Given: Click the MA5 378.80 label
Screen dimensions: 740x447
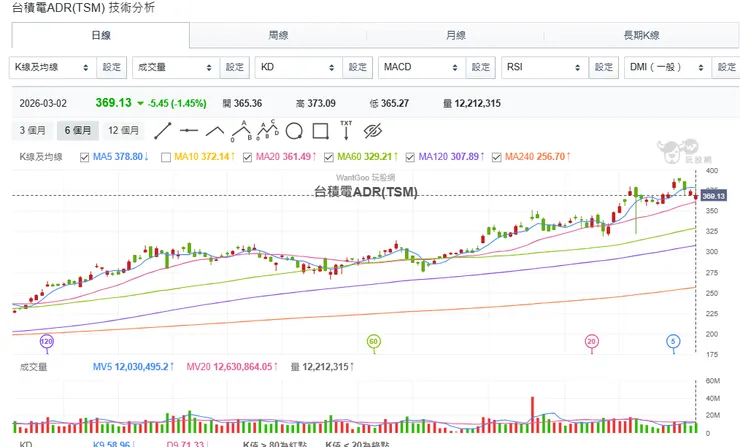Looking at the screenshot, I should tap(121, 157).
